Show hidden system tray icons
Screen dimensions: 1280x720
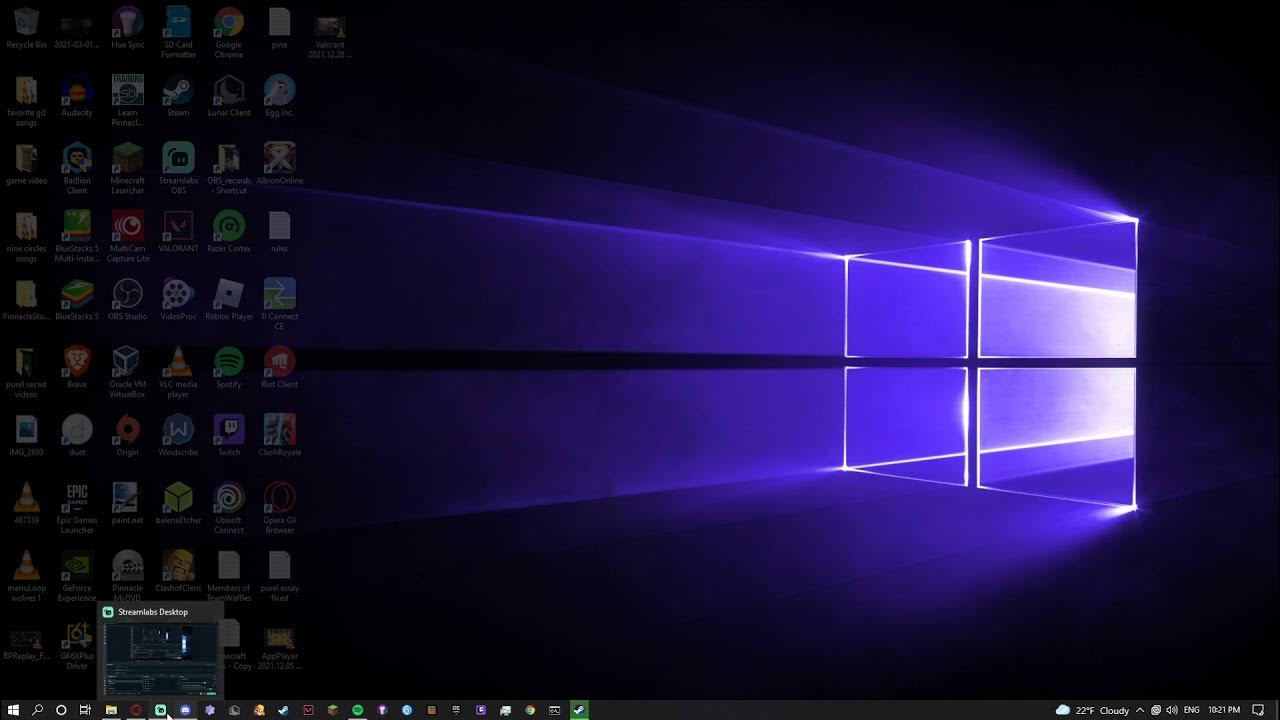point(1140,710)
